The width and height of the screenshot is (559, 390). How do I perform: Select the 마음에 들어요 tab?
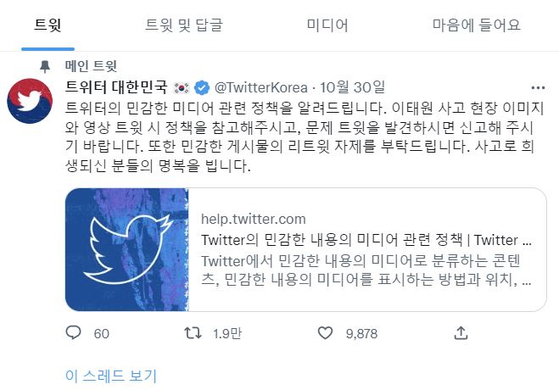point(476,25)
